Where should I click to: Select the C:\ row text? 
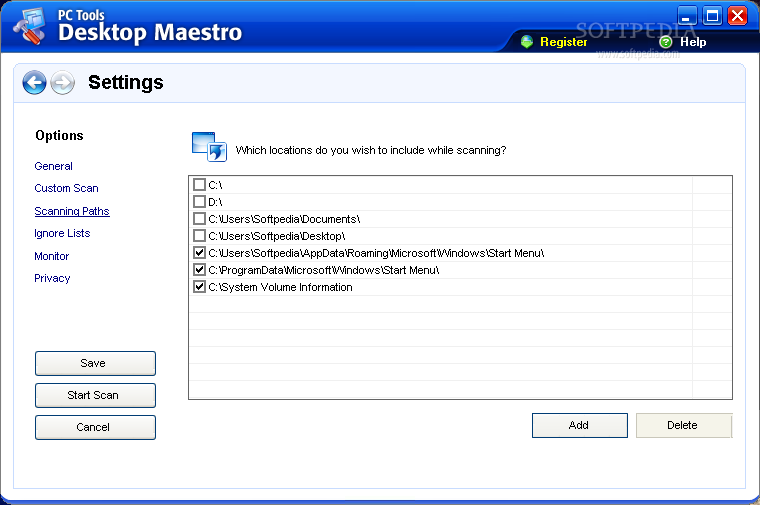pos(215,185)
